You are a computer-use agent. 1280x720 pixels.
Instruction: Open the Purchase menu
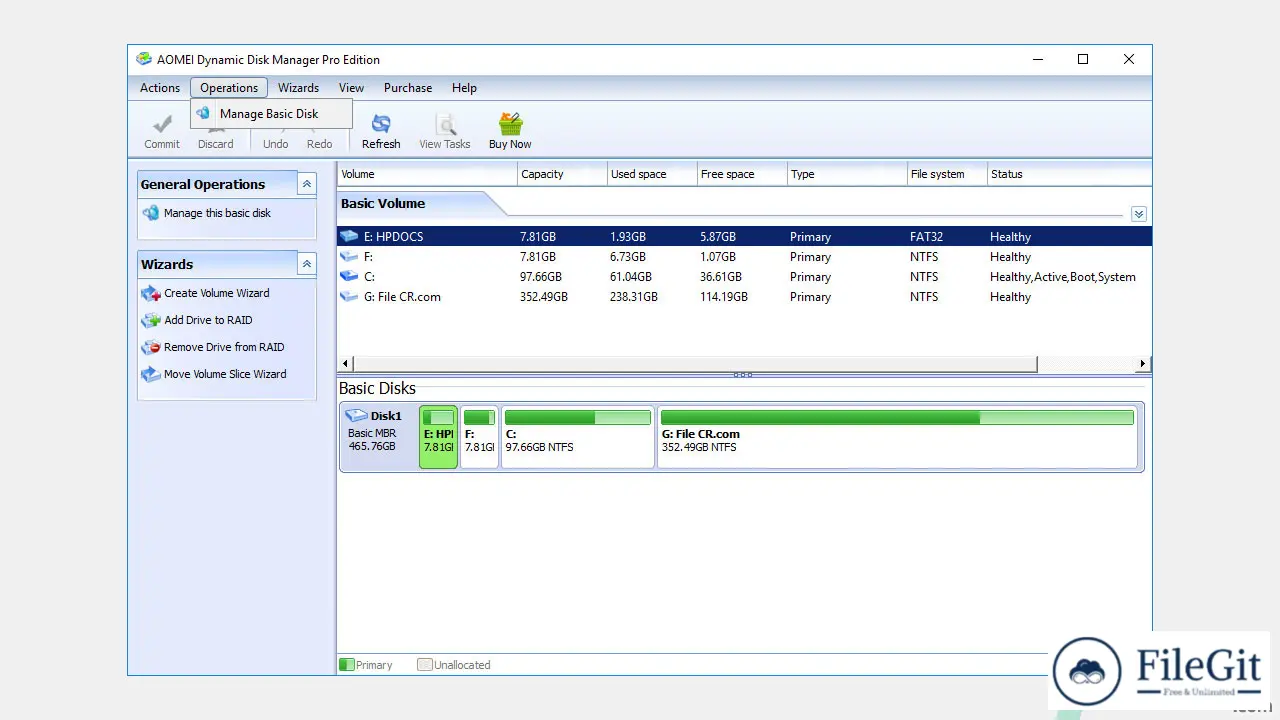coord(408,88)
